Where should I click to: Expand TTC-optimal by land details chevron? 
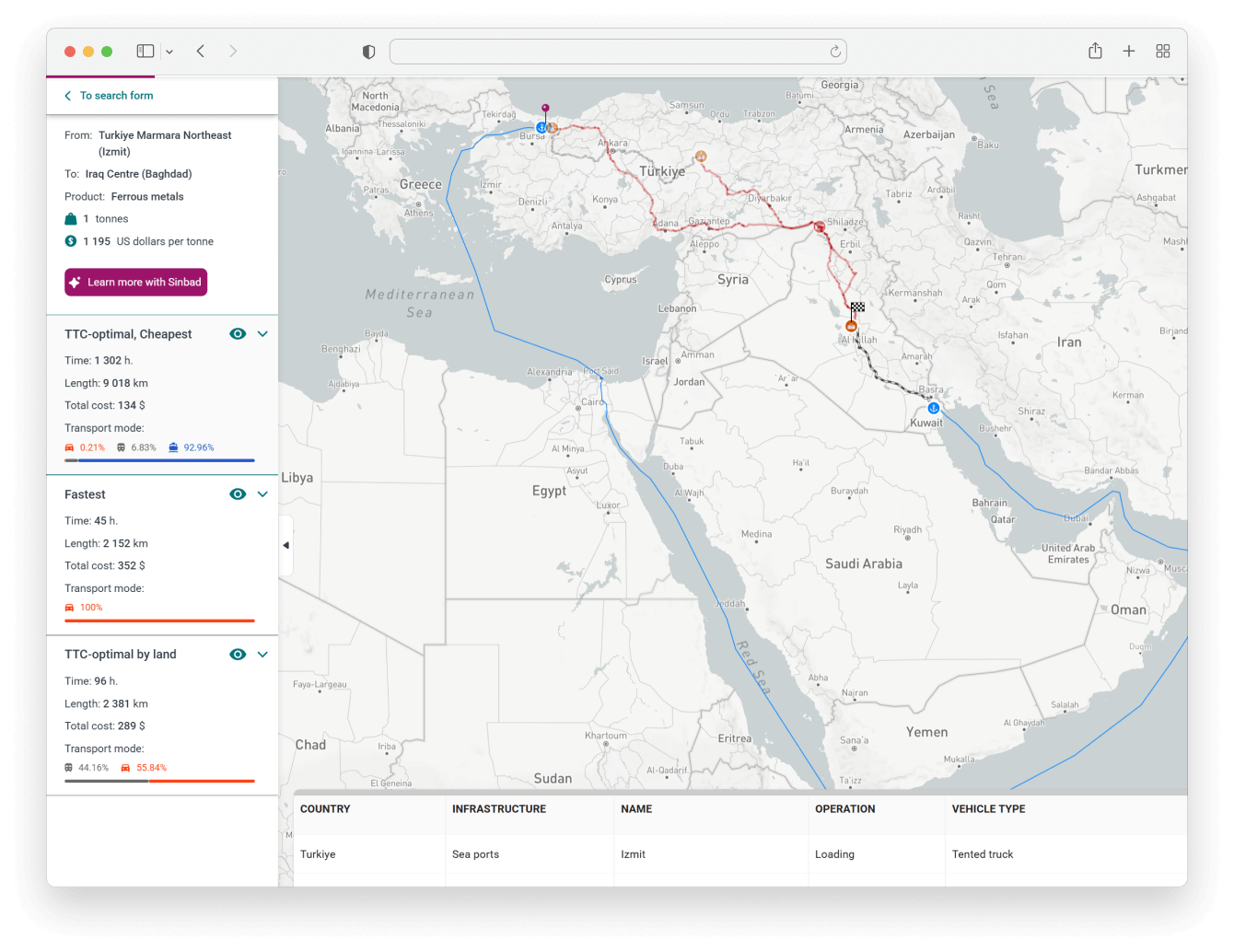(x=263, y=655)
